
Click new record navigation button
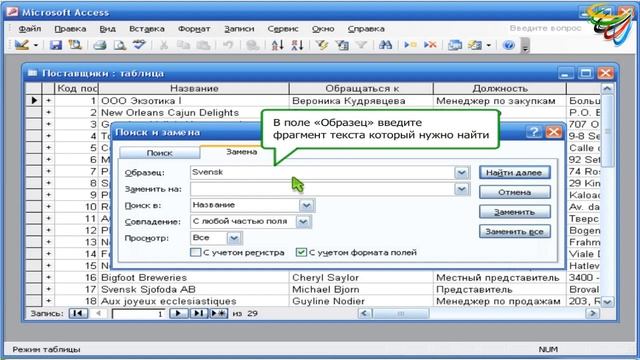[218, 313]
